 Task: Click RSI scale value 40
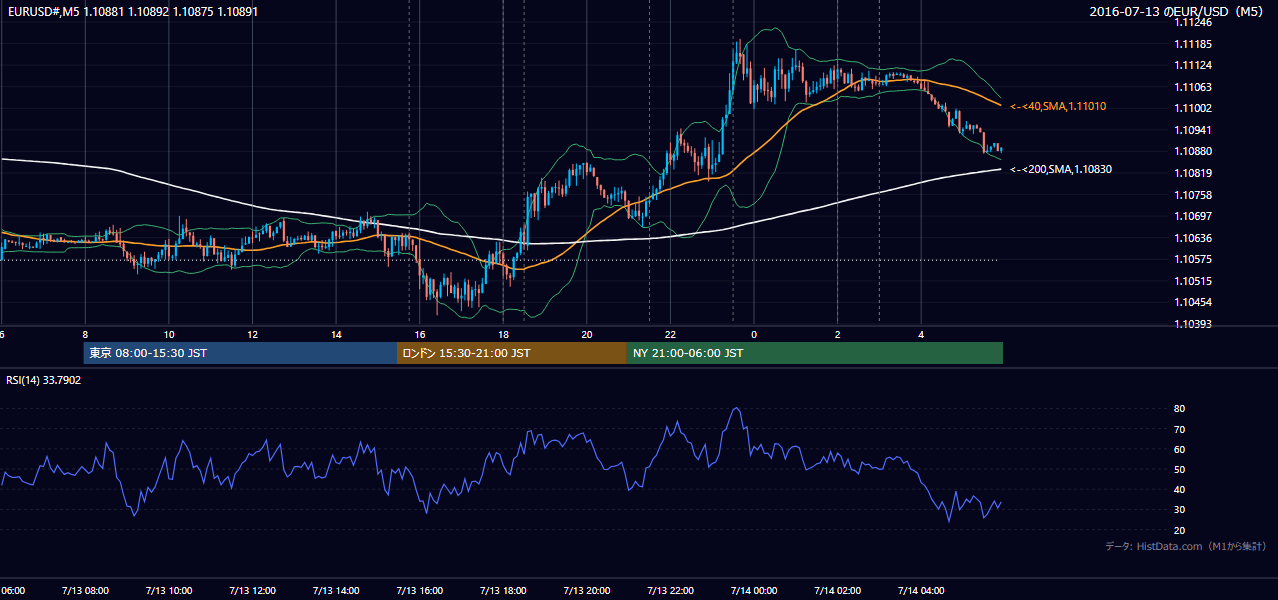click(1180, 490)
